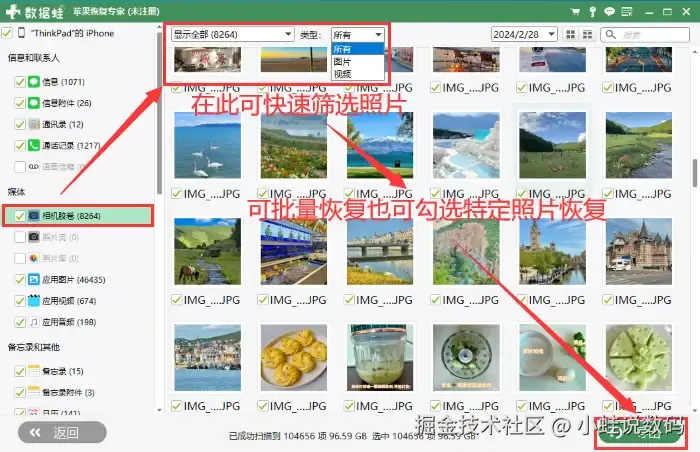Click the sidebar vertical scrollbar
700x452 pixels.
pos(159,114)
